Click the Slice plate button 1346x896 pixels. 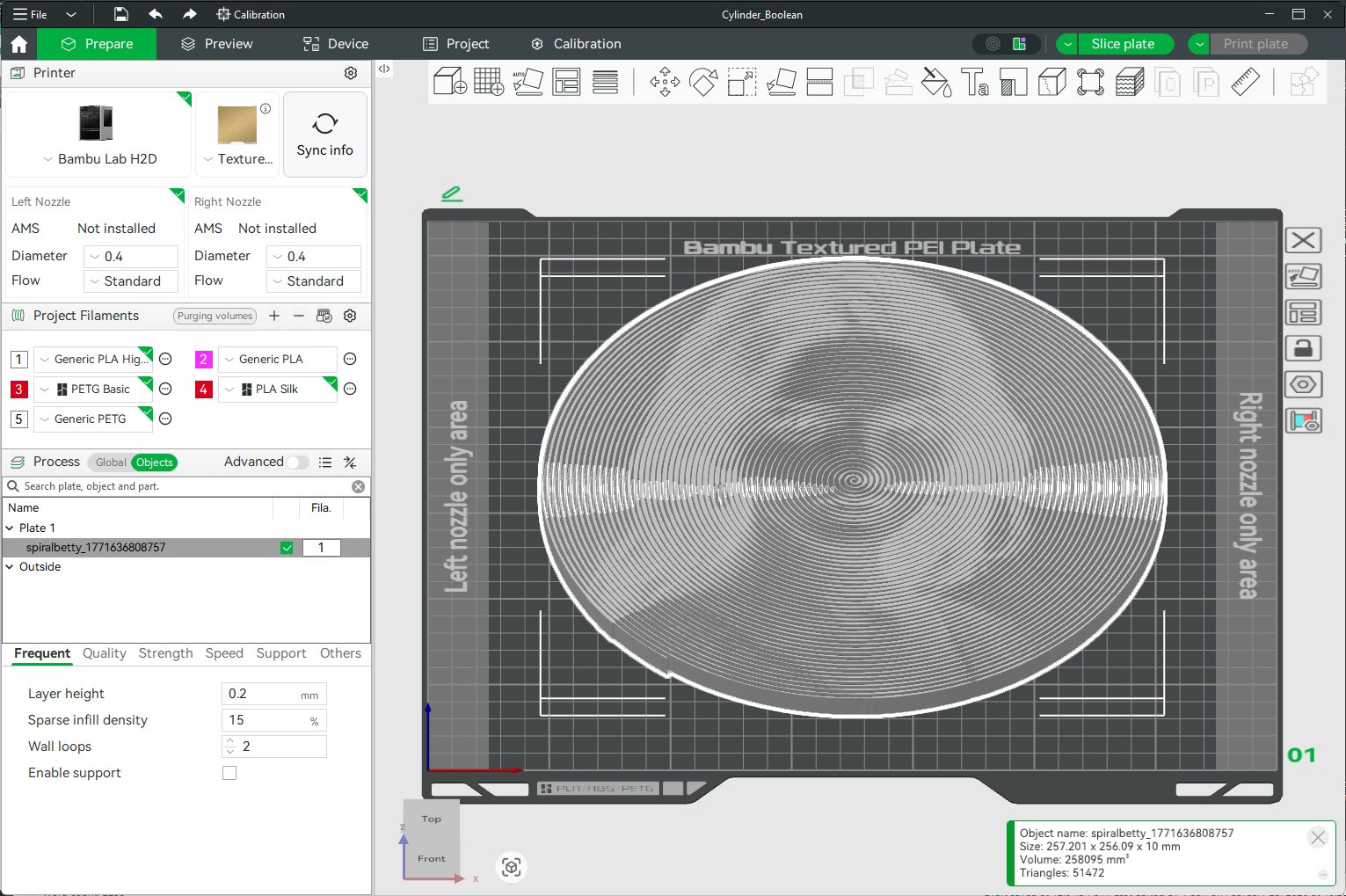click(x=1122, y=44)
